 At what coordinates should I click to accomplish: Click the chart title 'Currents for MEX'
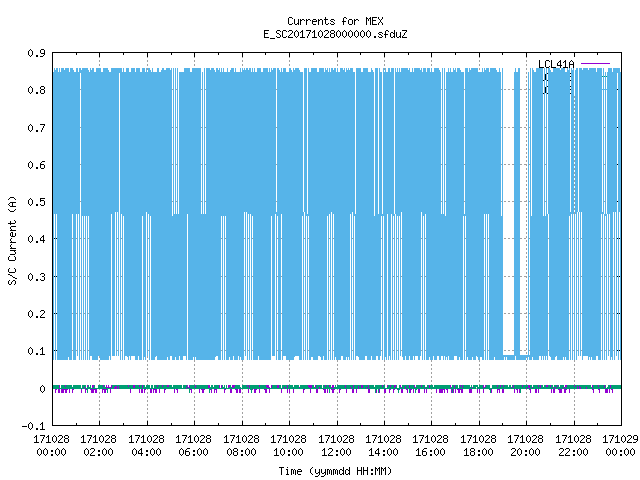335,21
